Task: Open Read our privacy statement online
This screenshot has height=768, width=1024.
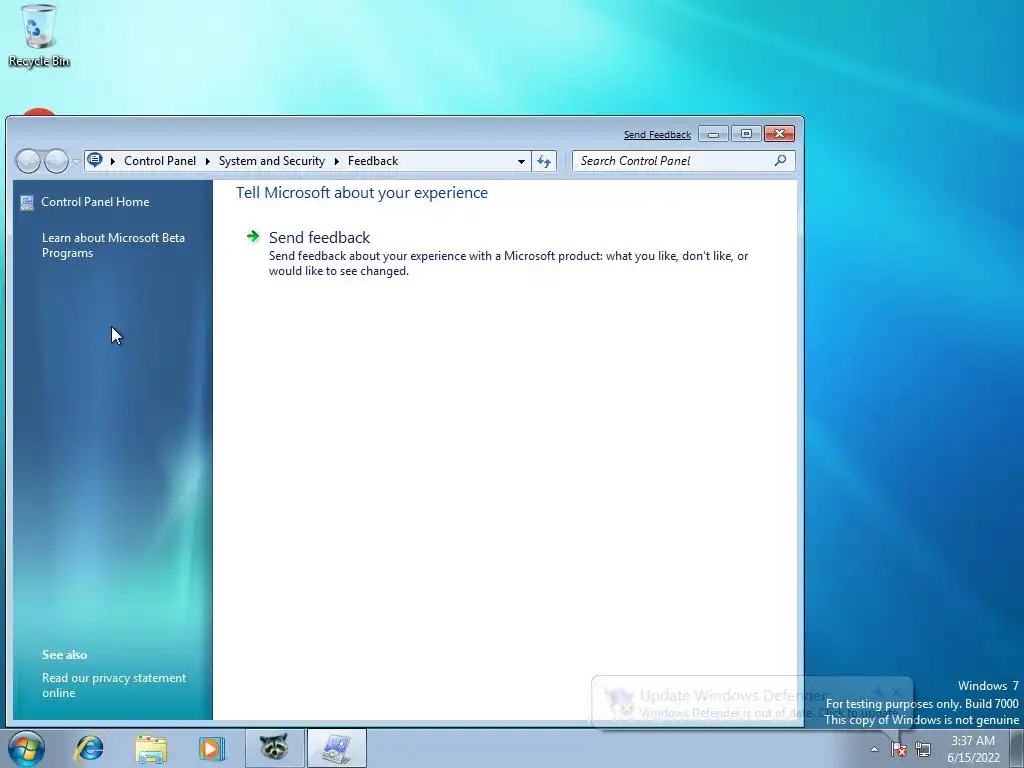Action: [x=114, y=685]
